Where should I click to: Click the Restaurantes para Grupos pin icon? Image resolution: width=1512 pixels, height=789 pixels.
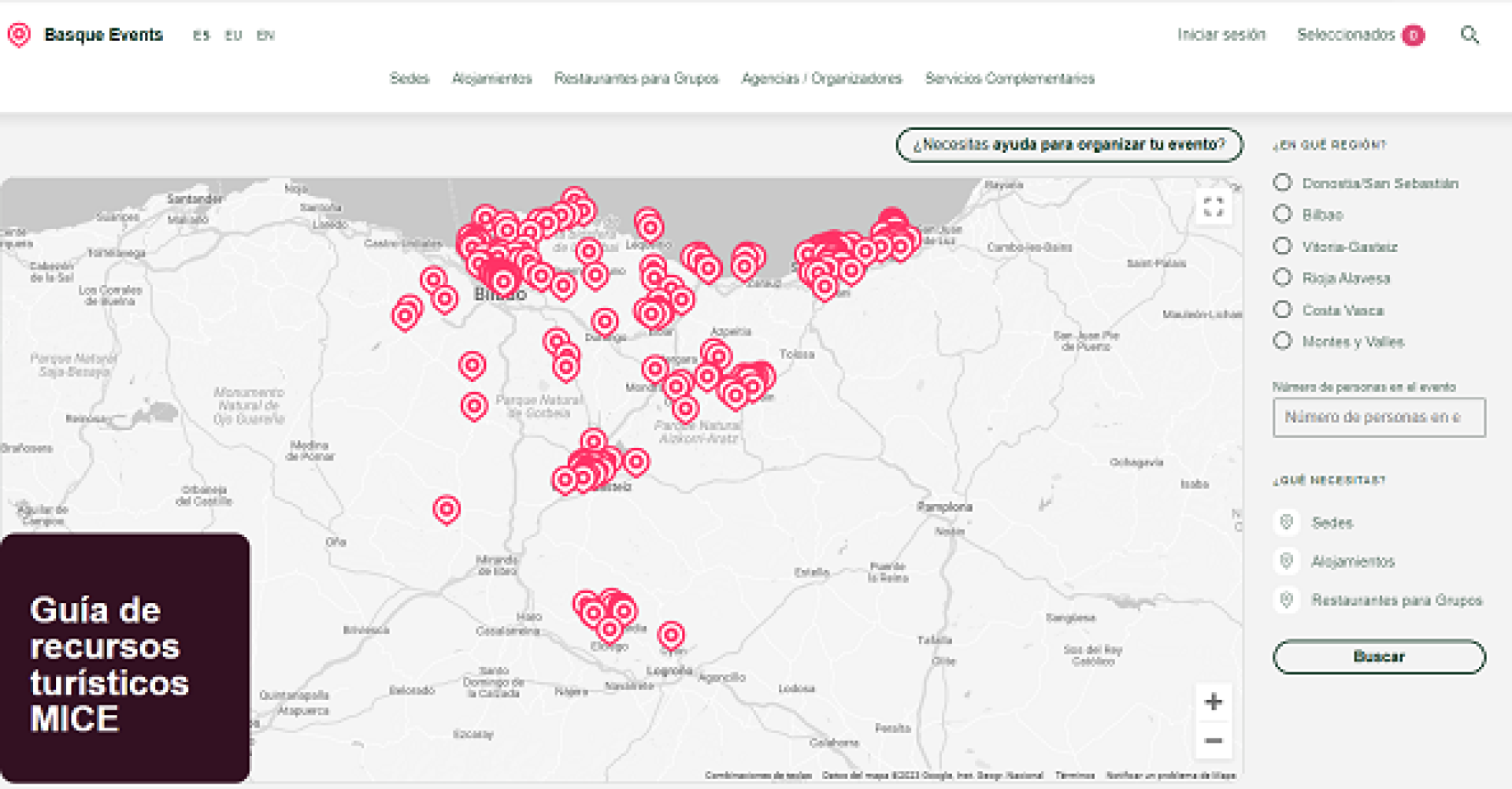(1287, 600)
